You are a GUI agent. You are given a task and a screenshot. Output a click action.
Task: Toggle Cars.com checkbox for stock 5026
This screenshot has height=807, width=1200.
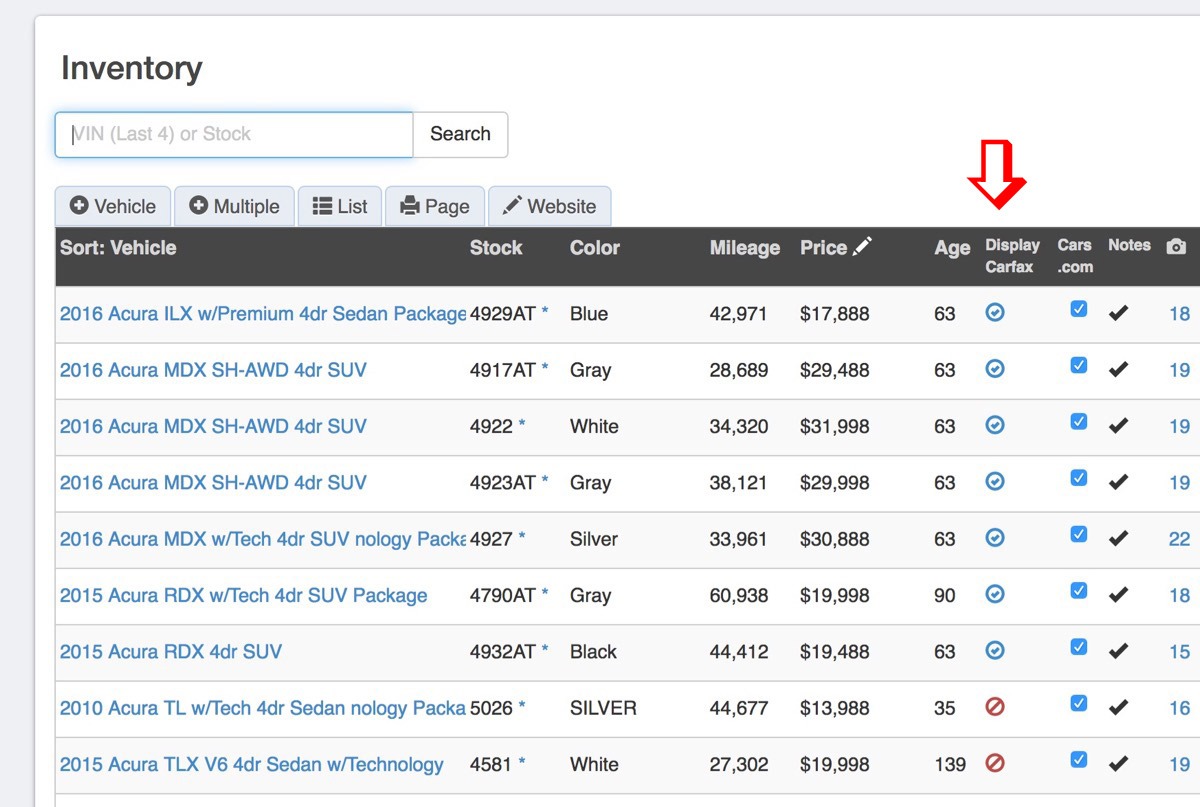(x=1078, y=703)
